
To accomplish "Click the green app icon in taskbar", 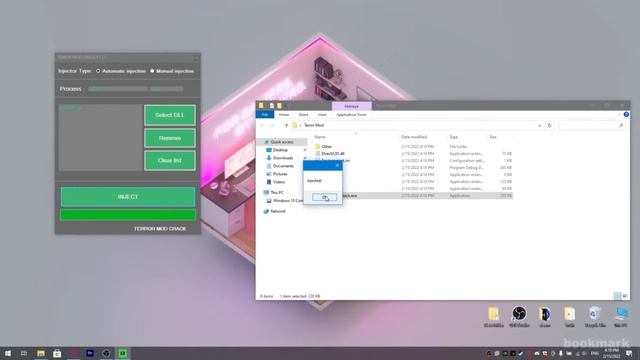I will (x=122, y=353).
